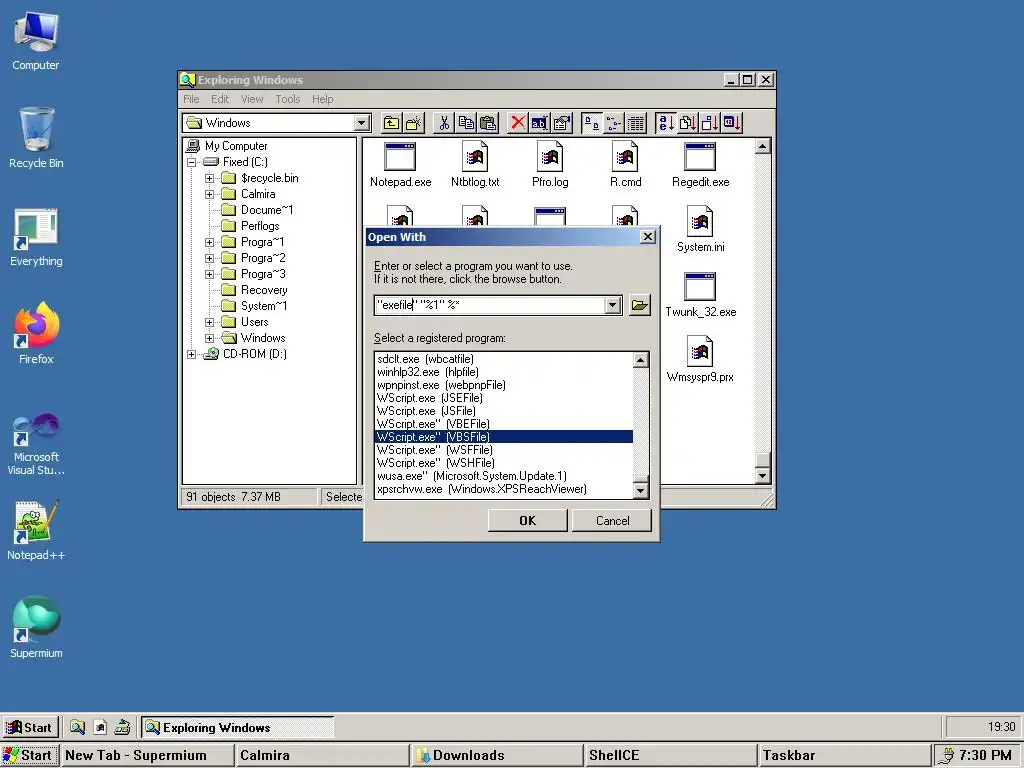This screenshot has height=768, width=1024.
Task: Click the Copy toolbar icon
Action: tap(466, 123)
